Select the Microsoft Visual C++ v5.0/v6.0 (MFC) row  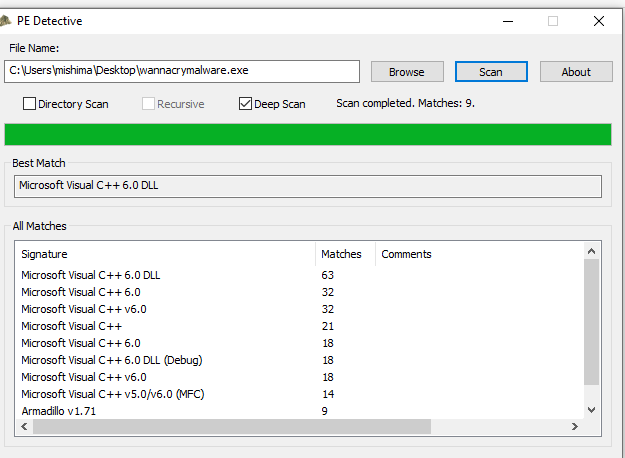tap(299, 394)
